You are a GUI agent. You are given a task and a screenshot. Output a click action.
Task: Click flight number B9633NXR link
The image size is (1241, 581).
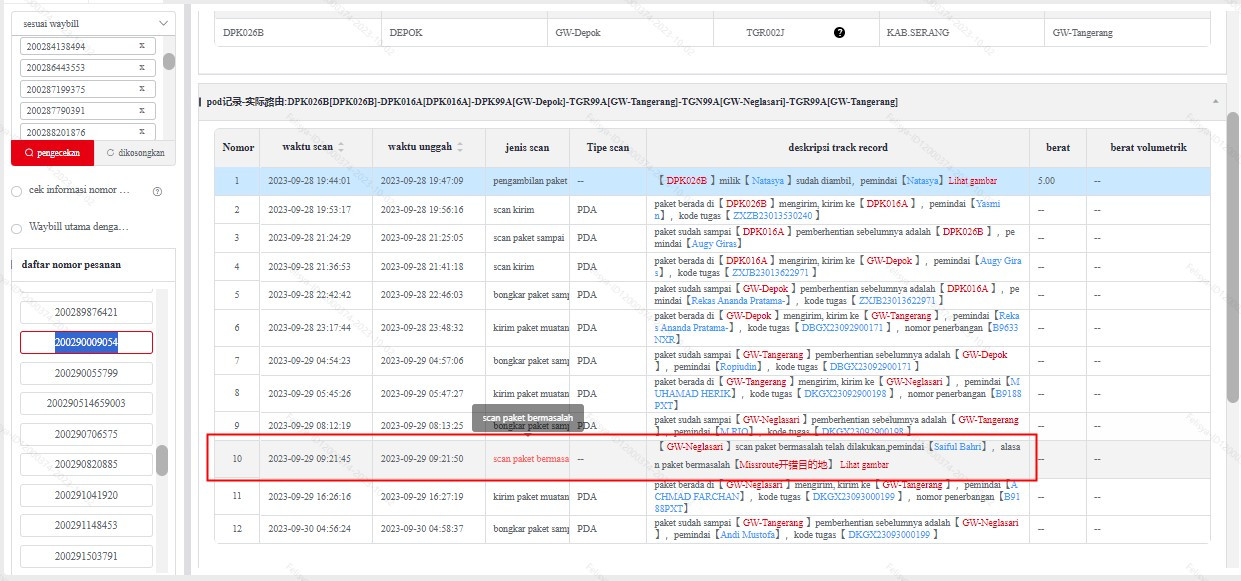click(x=836, y=333)
